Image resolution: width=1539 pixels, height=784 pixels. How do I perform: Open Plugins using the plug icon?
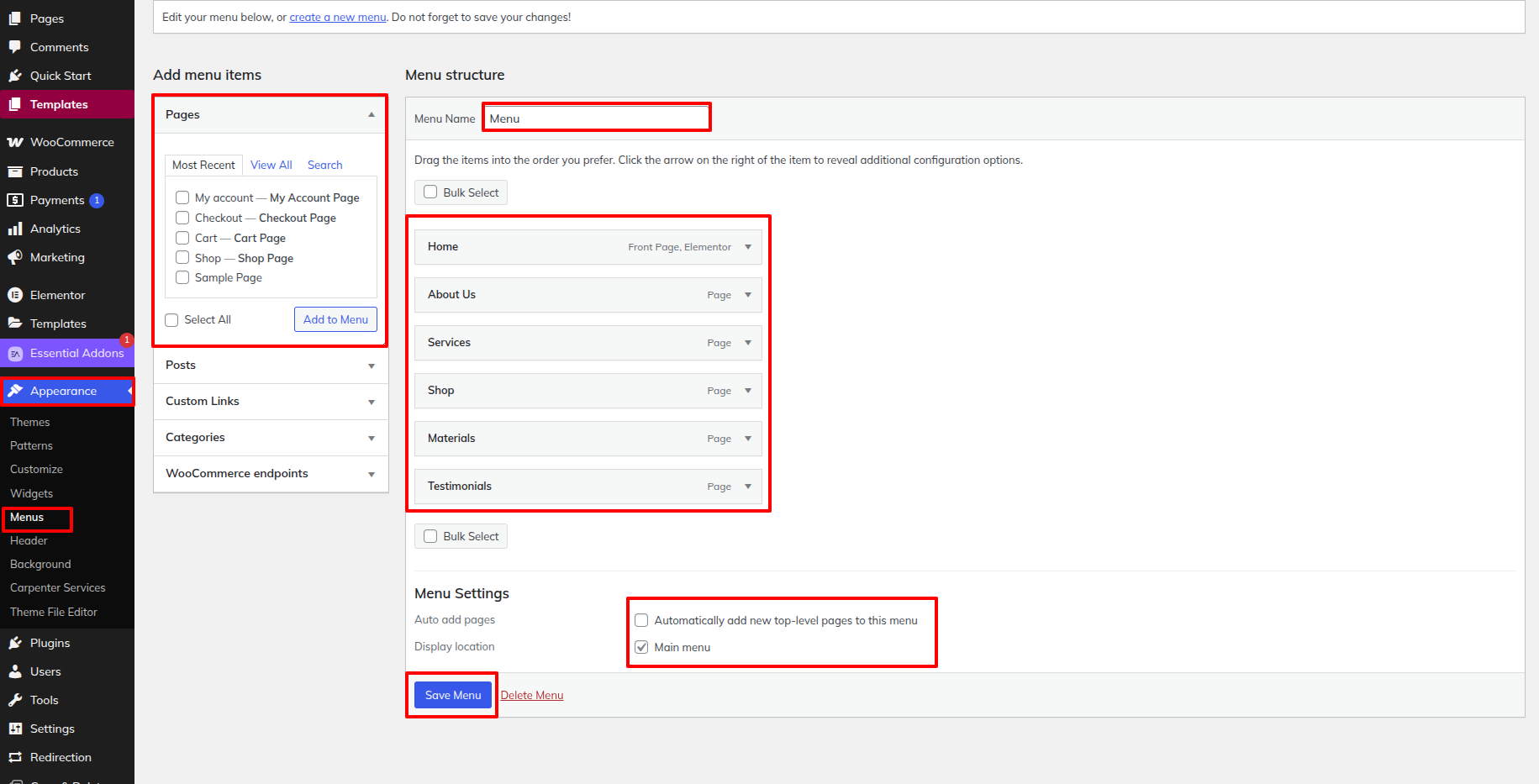click(15, 643)
